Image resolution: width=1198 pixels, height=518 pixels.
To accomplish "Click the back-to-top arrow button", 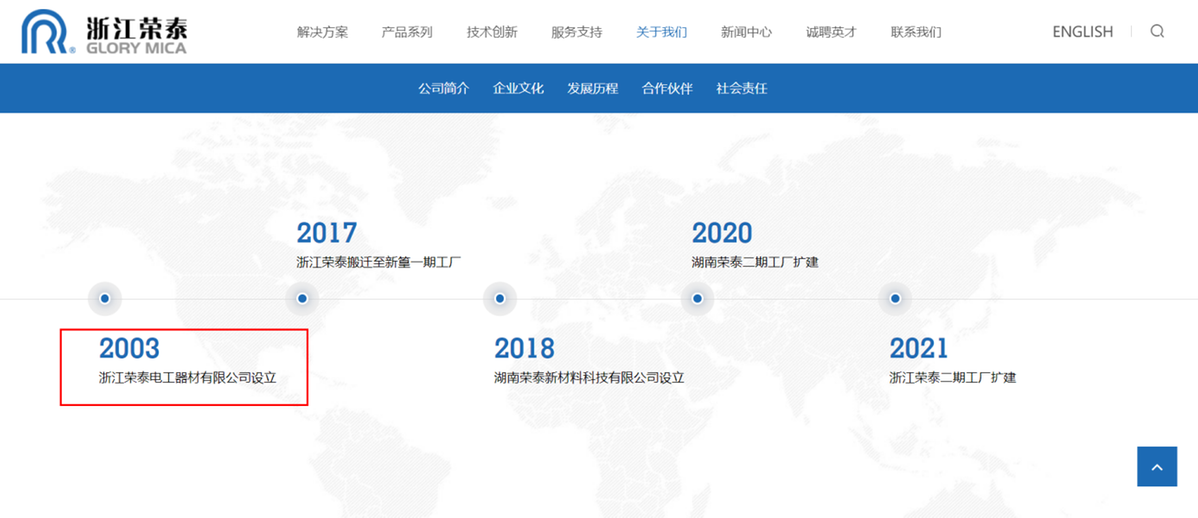I will tap(1157, 466).
